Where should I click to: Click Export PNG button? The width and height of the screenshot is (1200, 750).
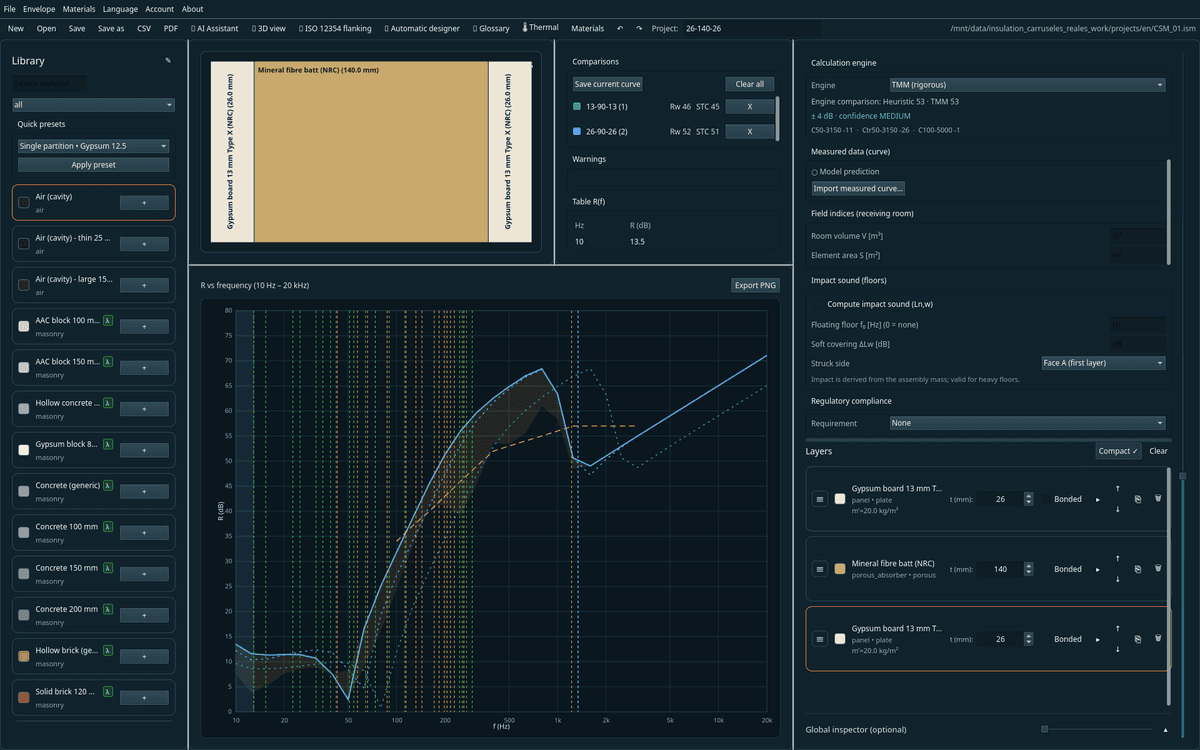[755, 285]
